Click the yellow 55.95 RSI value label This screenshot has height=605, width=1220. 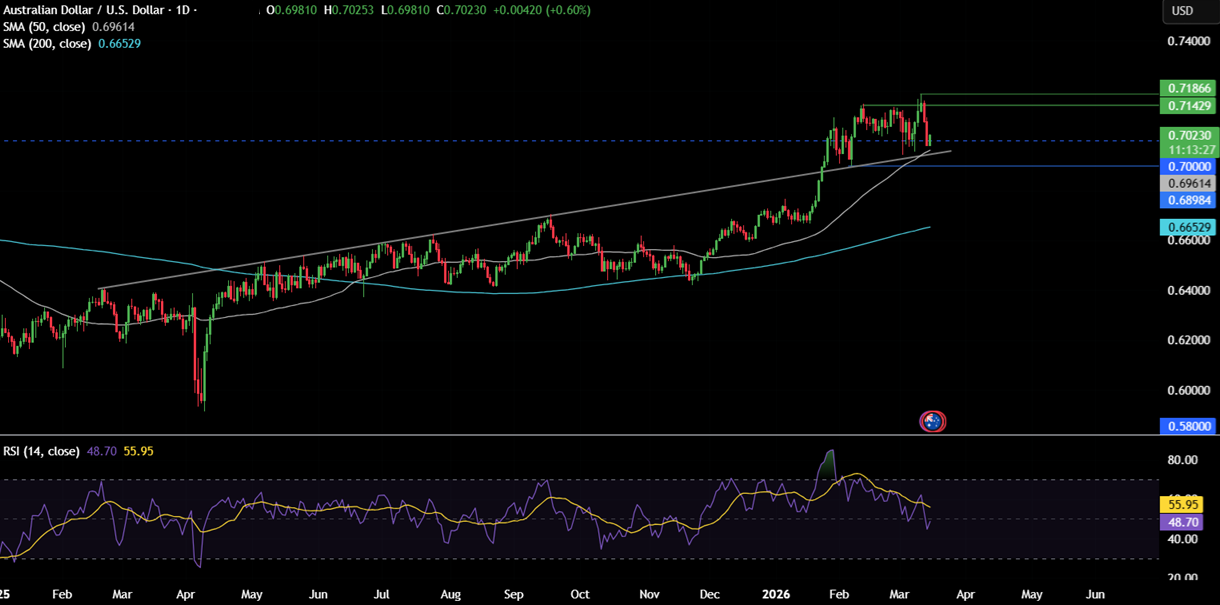1182,506
